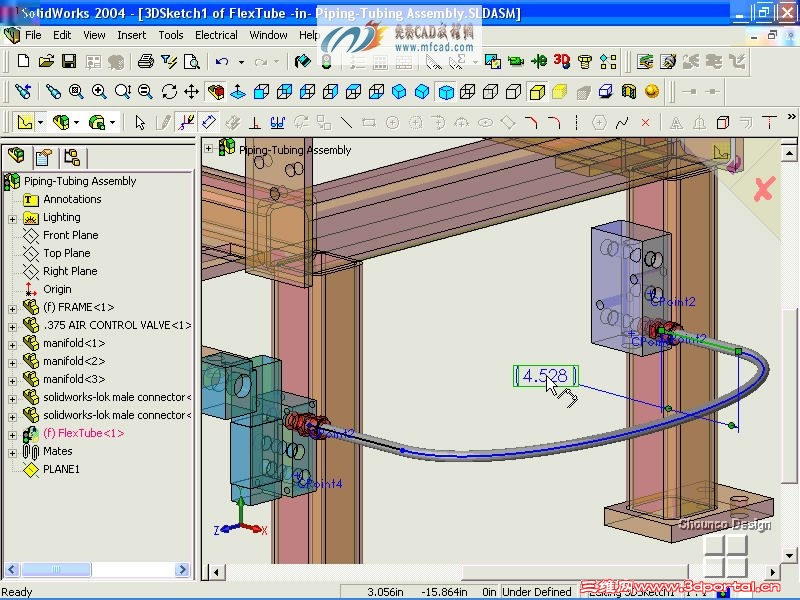Click the Undo arrow icon
Image resolution: width=800 pixels, height=600 pixels.
pyautogui.click(x=222, y=61)
